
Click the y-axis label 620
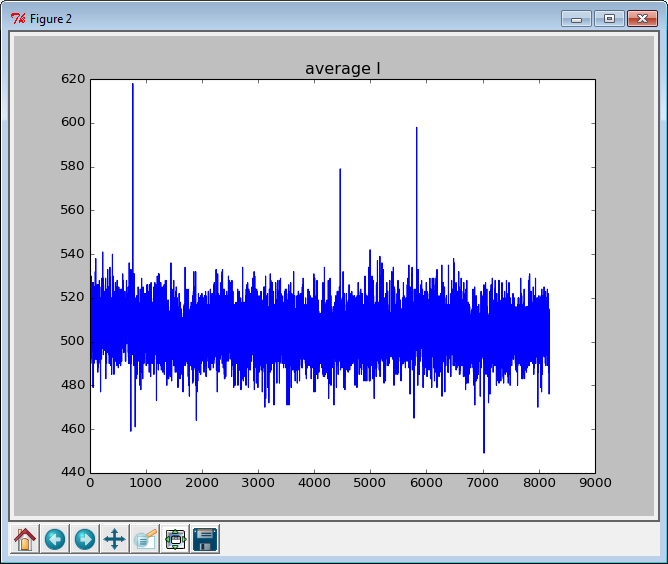tap(73, 79)
